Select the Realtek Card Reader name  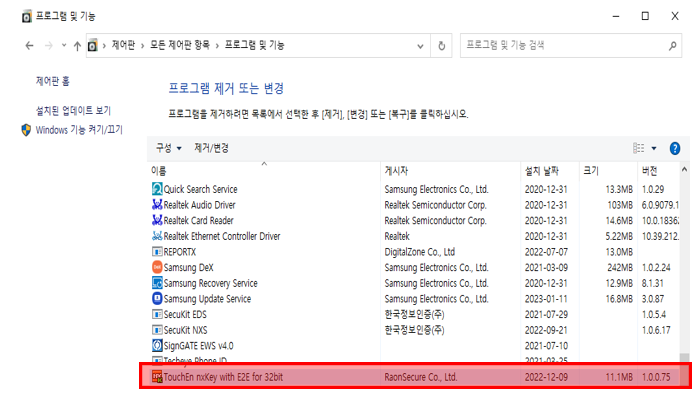[198, 220]
